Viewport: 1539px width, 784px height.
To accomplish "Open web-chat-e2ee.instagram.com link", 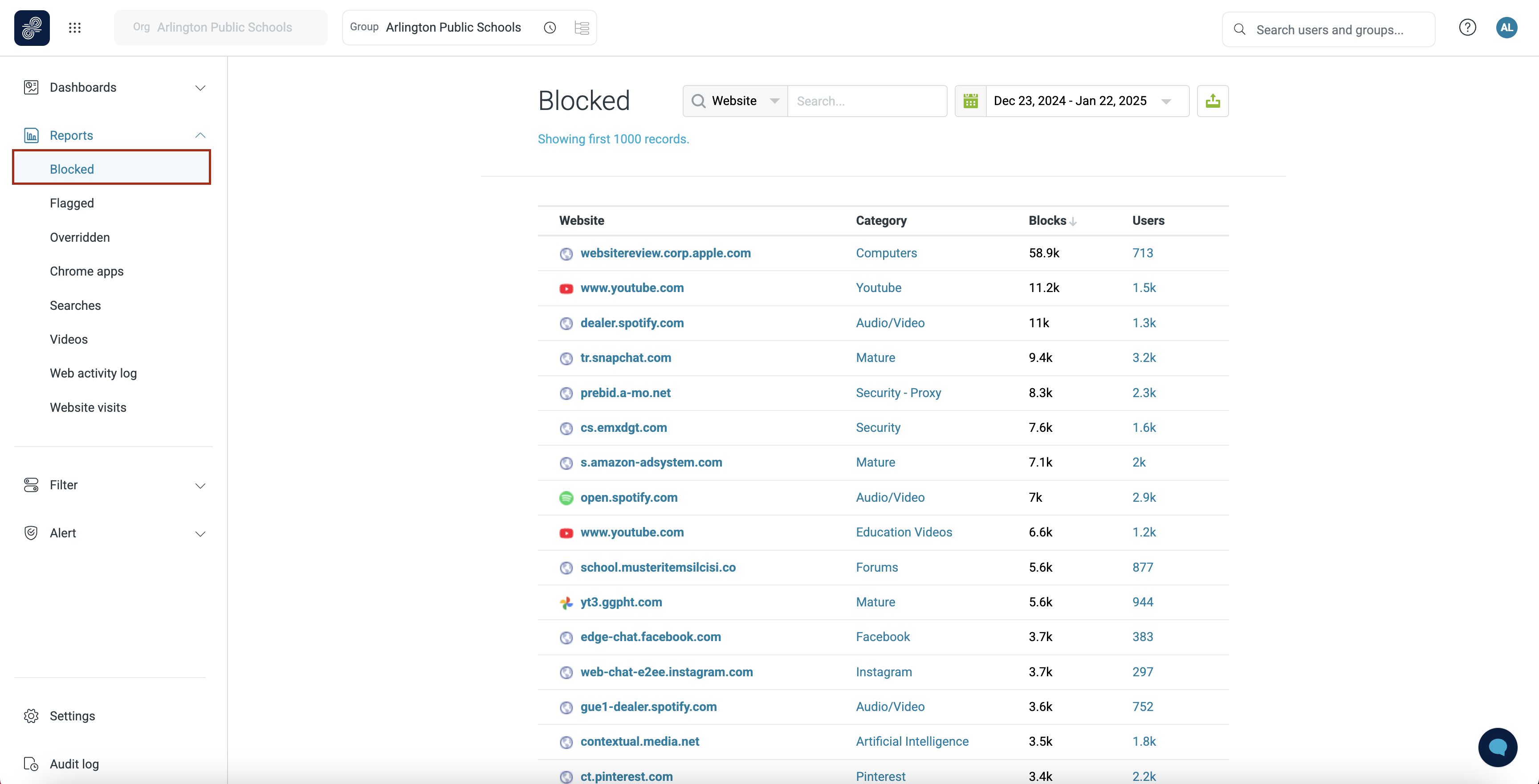I will point(666,672).
